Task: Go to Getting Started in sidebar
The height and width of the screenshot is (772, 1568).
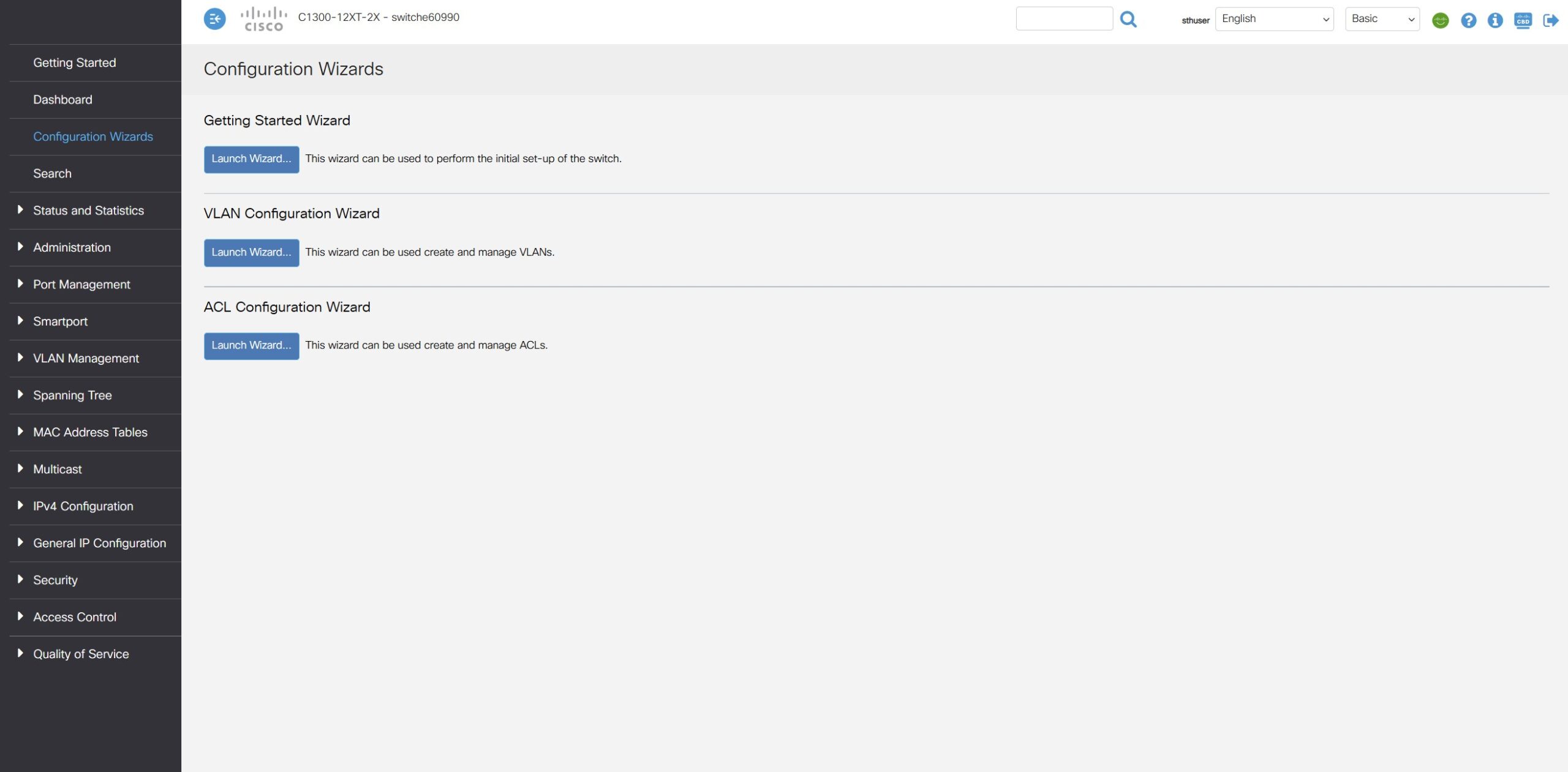Action: [74, 62]
